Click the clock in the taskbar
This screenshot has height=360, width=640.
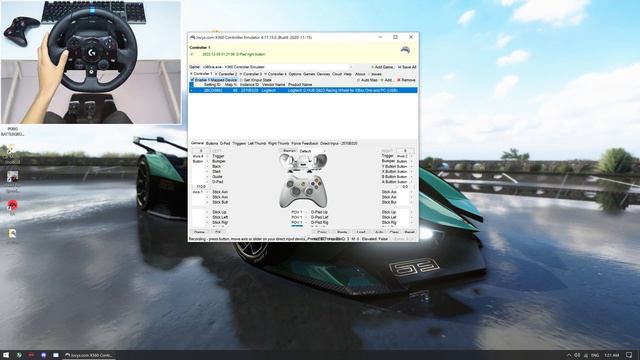[x=611, y=355]
